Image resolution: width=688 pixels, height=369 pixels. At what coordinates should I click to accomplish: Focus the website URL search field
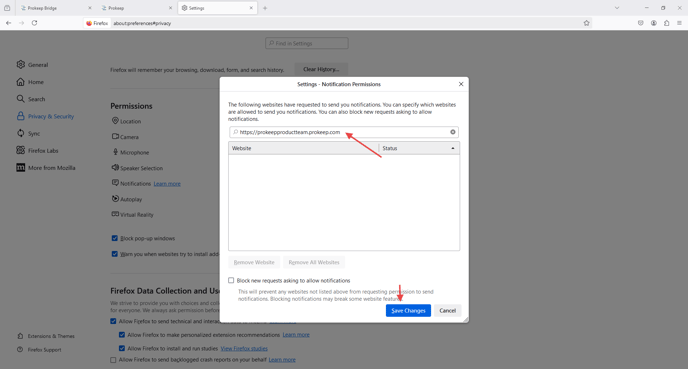(344, 132)
